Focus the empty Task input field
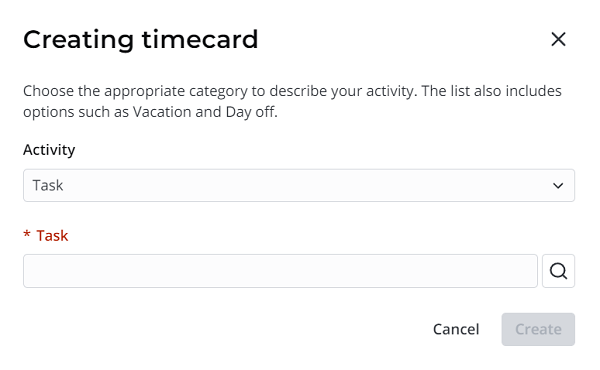Viewport: 600px width, 370px height. click(280, 271)
